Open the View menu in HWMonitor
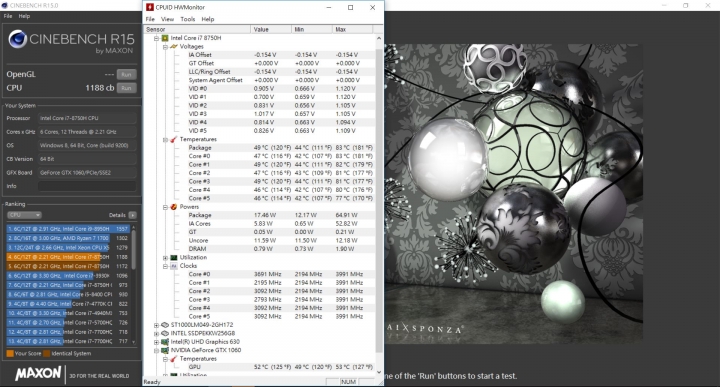This screenshot has height=387, width=720. tap(167, 19)
